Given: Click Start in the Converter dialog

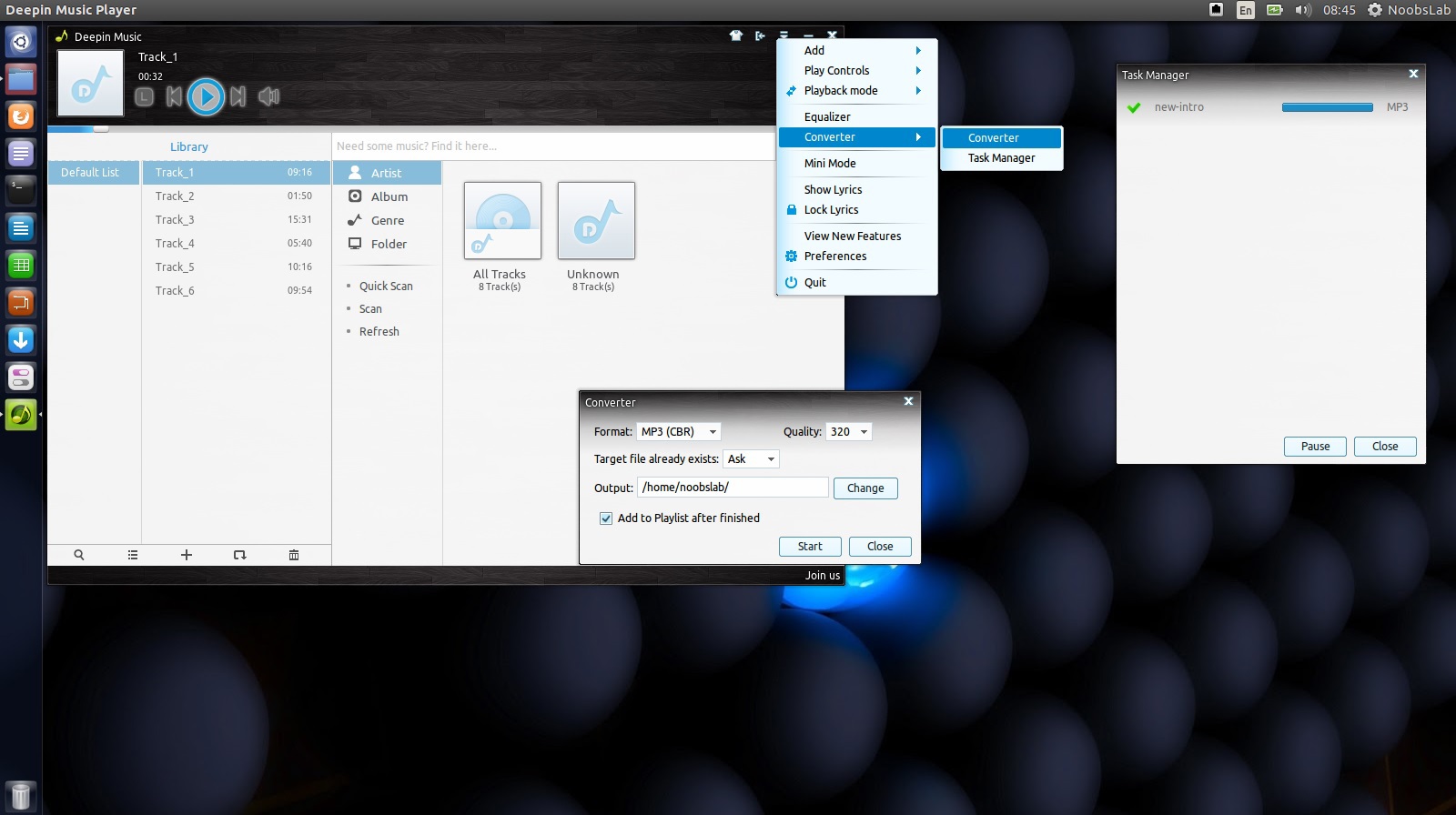Looking at the screenshot, I should [x=810, y=546].
